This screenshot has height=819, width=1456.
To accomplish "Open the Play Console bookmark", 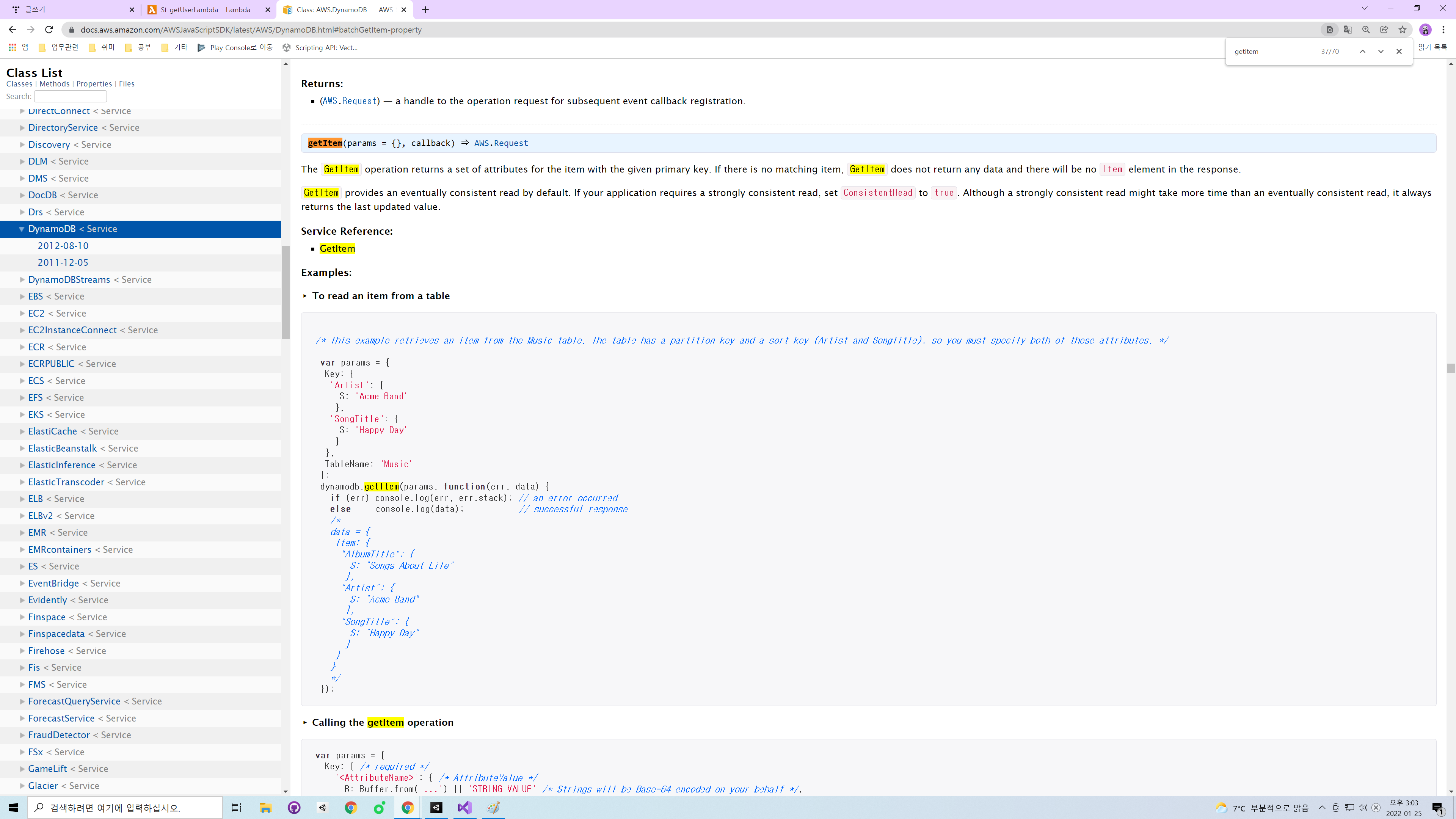I will [235, 47].
